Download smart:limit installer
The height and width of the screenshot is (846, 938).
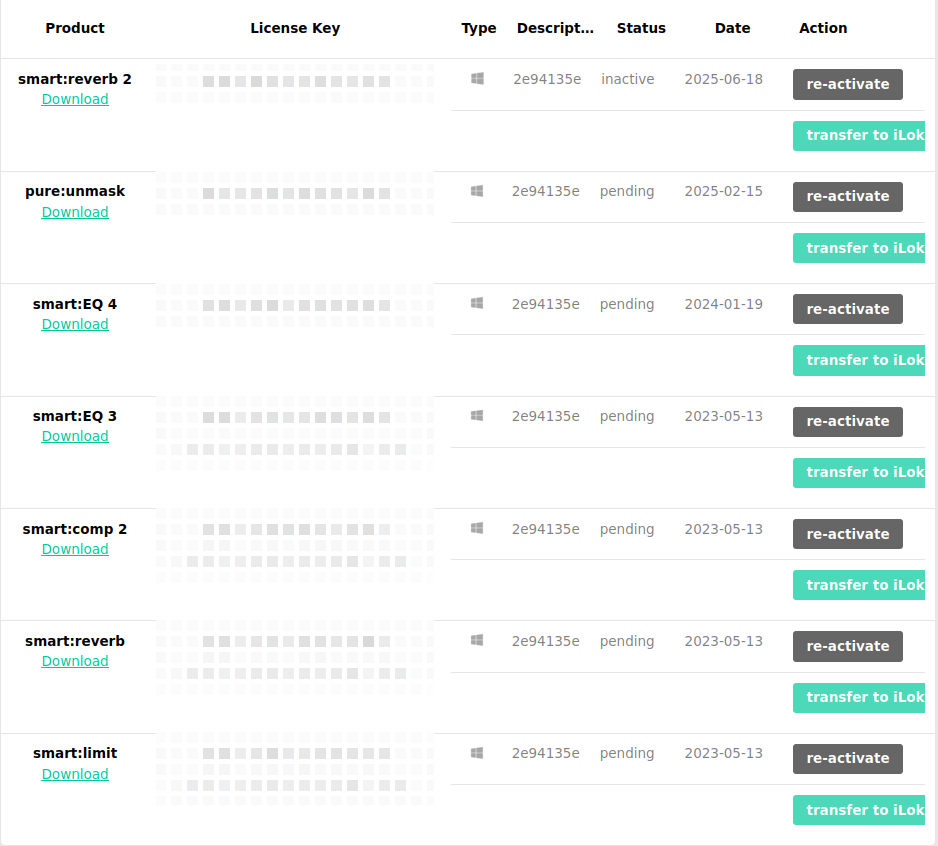pyautogui.click(x=75, y=774)
